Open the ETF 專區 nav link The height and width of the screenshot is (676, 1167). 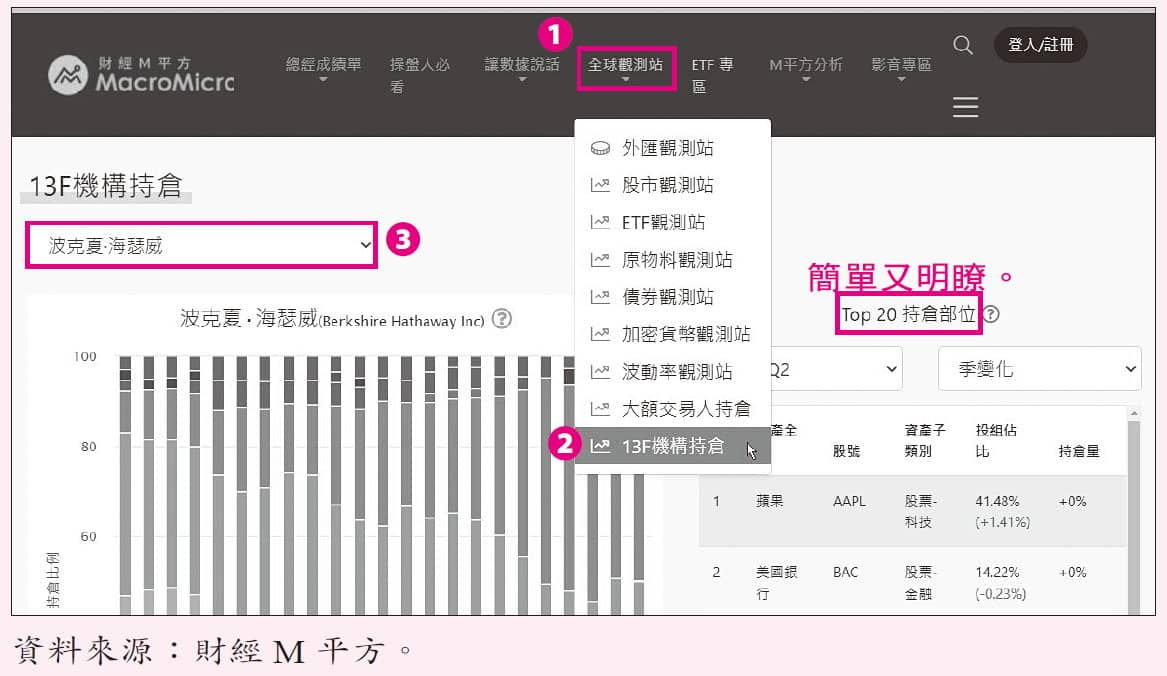pyautogui.click(x=712, y=75)
